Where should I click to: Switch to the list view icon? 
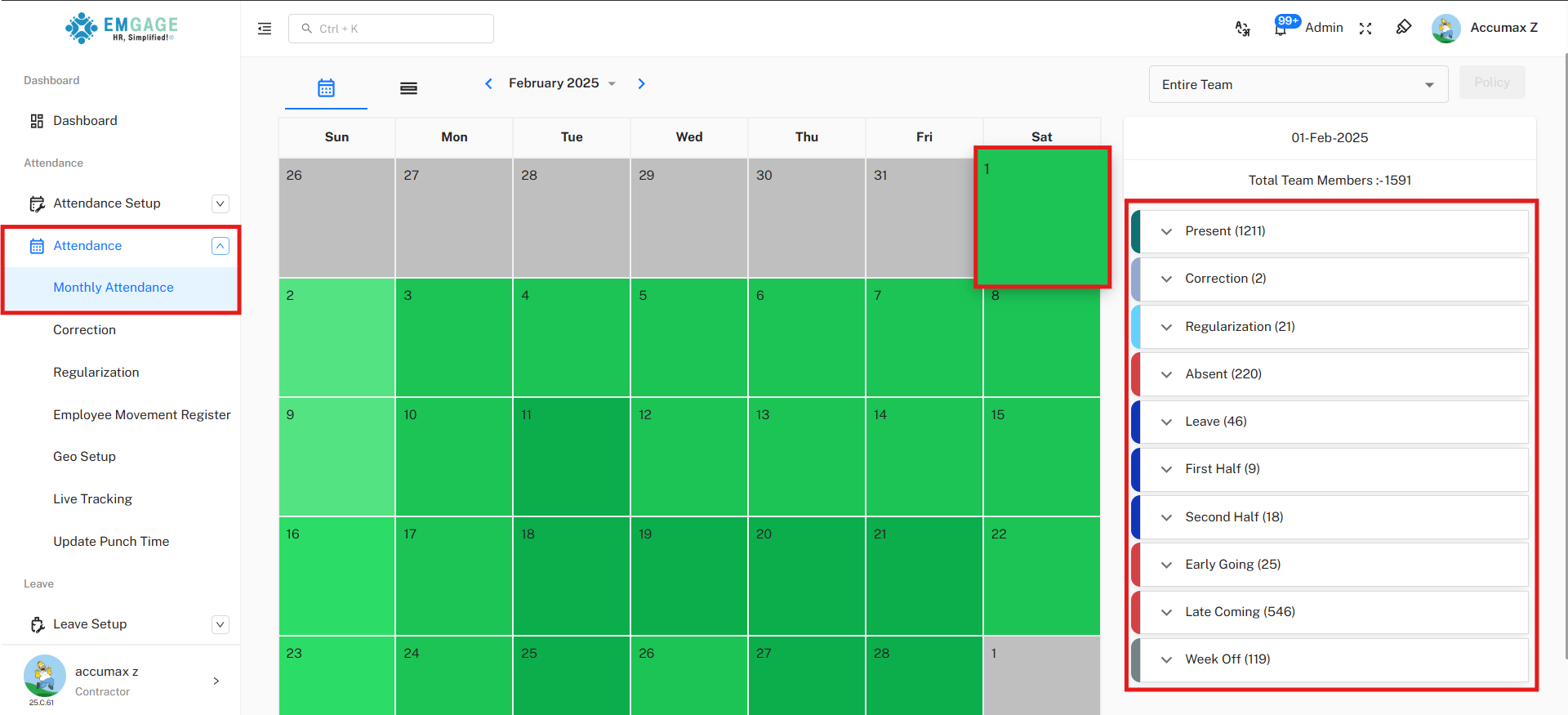point(408,88)
